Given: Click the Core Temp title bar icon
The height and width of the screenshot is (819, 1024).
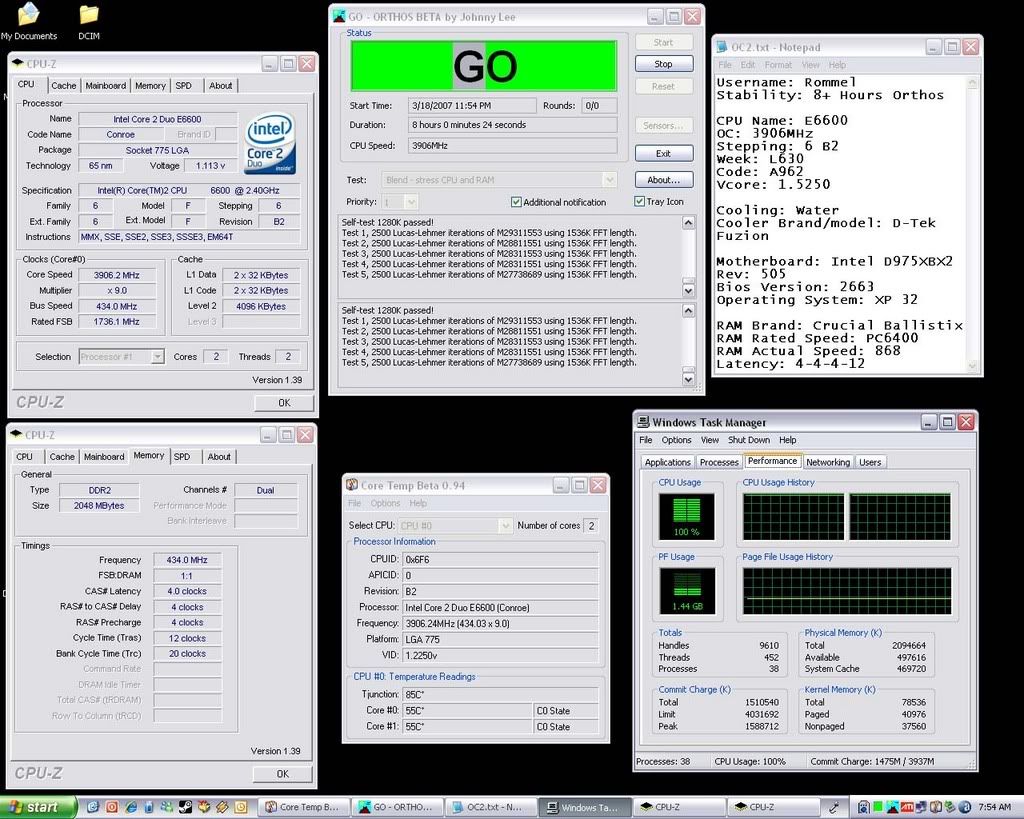Looking at the screenshot, I should [x=352, y=485].
